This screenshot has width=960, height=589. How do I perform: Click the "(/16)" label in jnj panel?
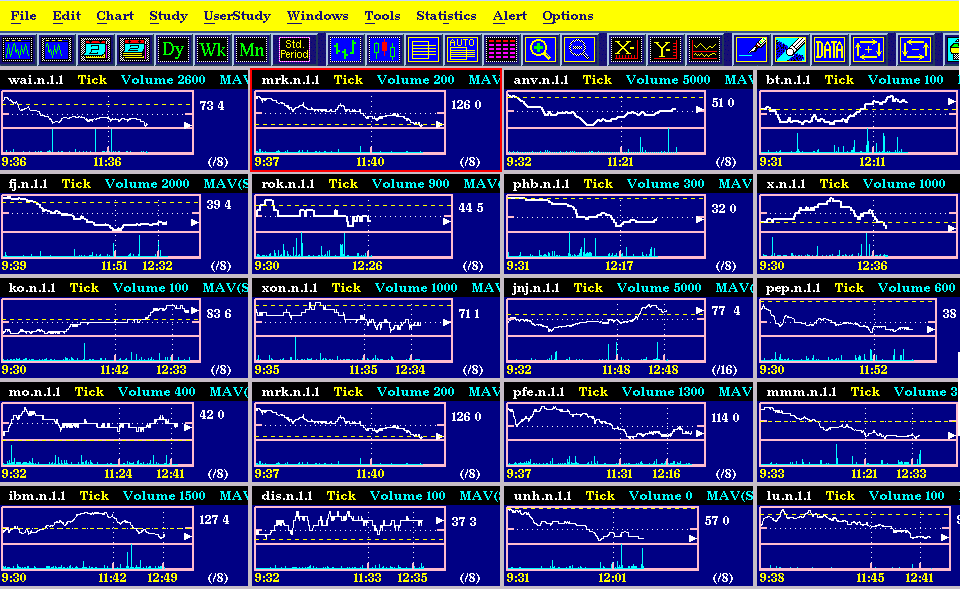(x=725, y=370)
